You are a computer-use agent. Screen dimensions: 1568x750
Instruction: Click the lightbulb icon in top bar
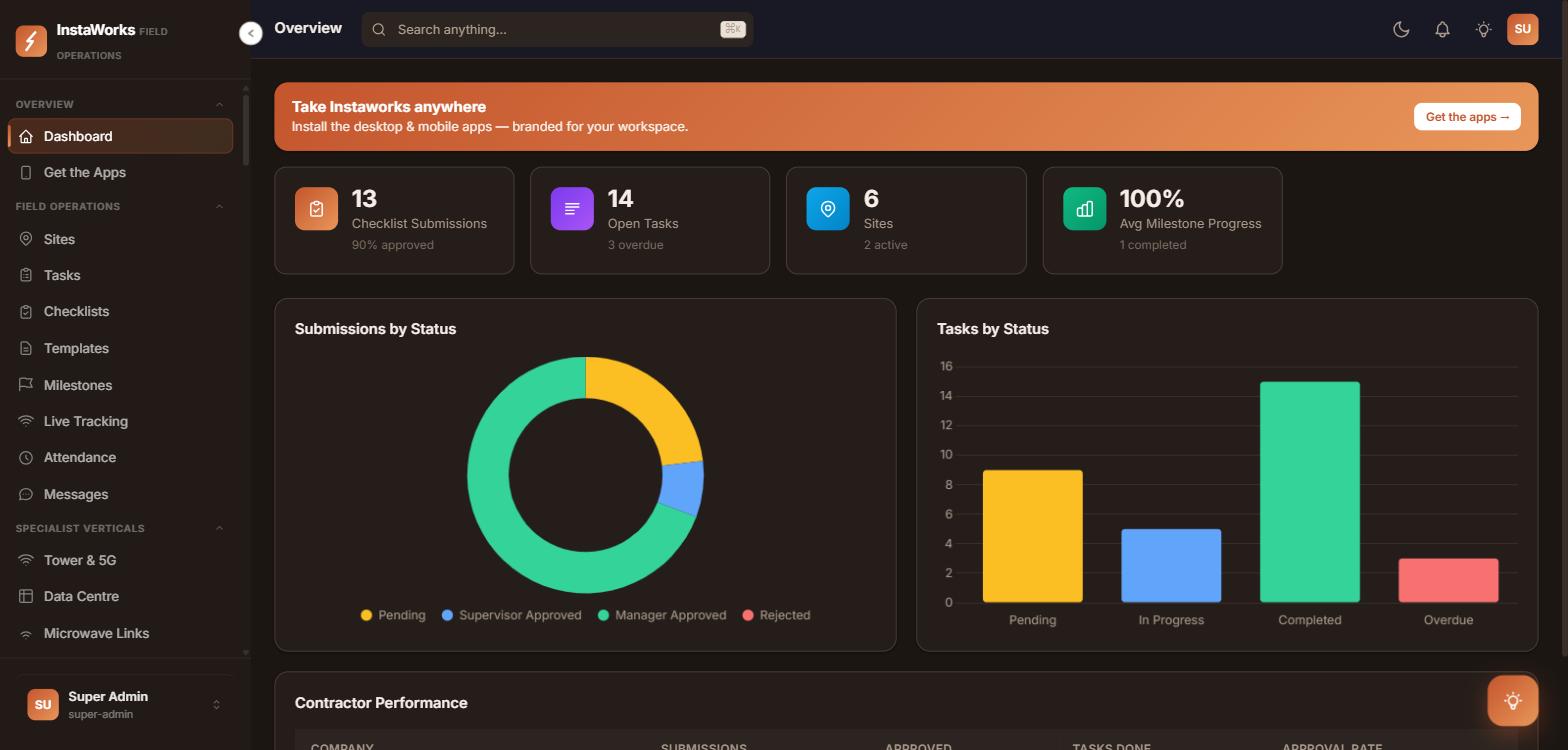tap(1483, 29)
